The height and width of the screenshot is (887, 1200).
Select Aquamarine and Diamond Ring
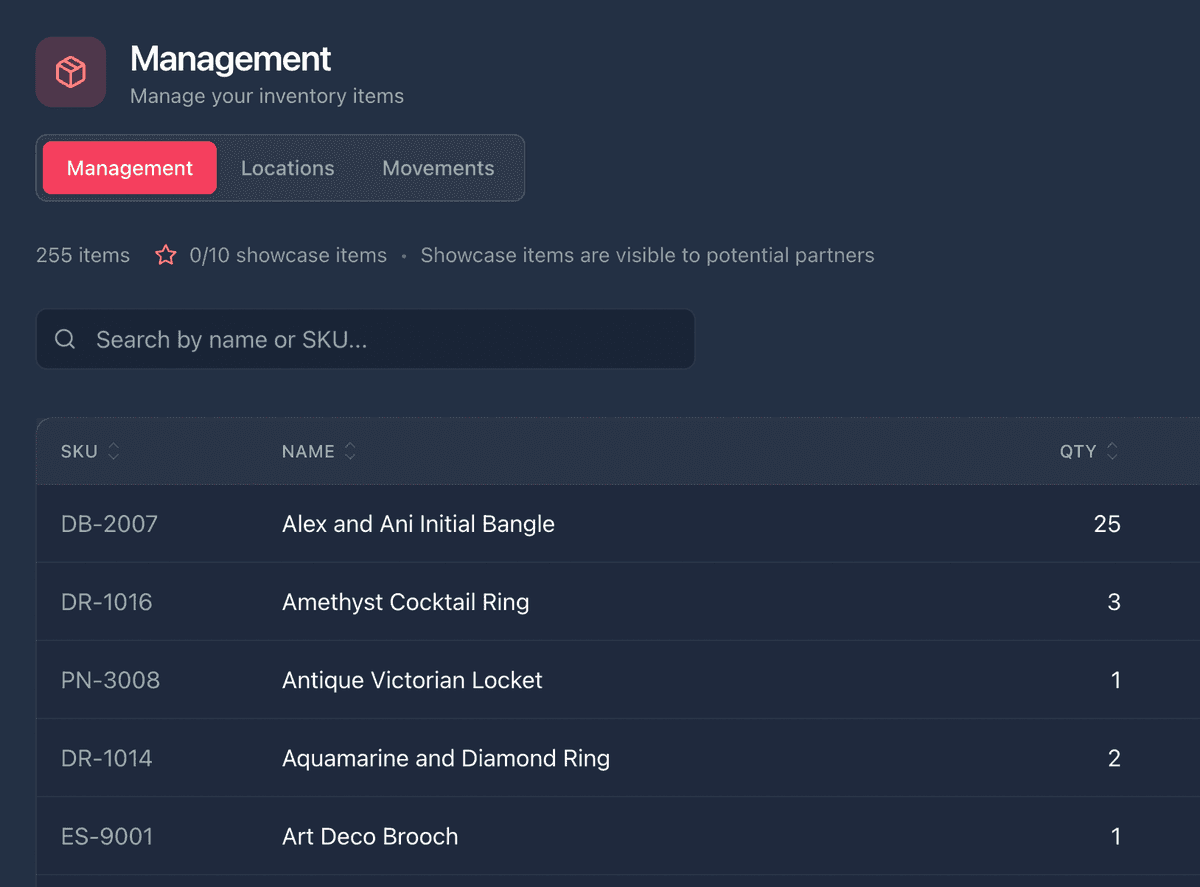coord(446,758)
